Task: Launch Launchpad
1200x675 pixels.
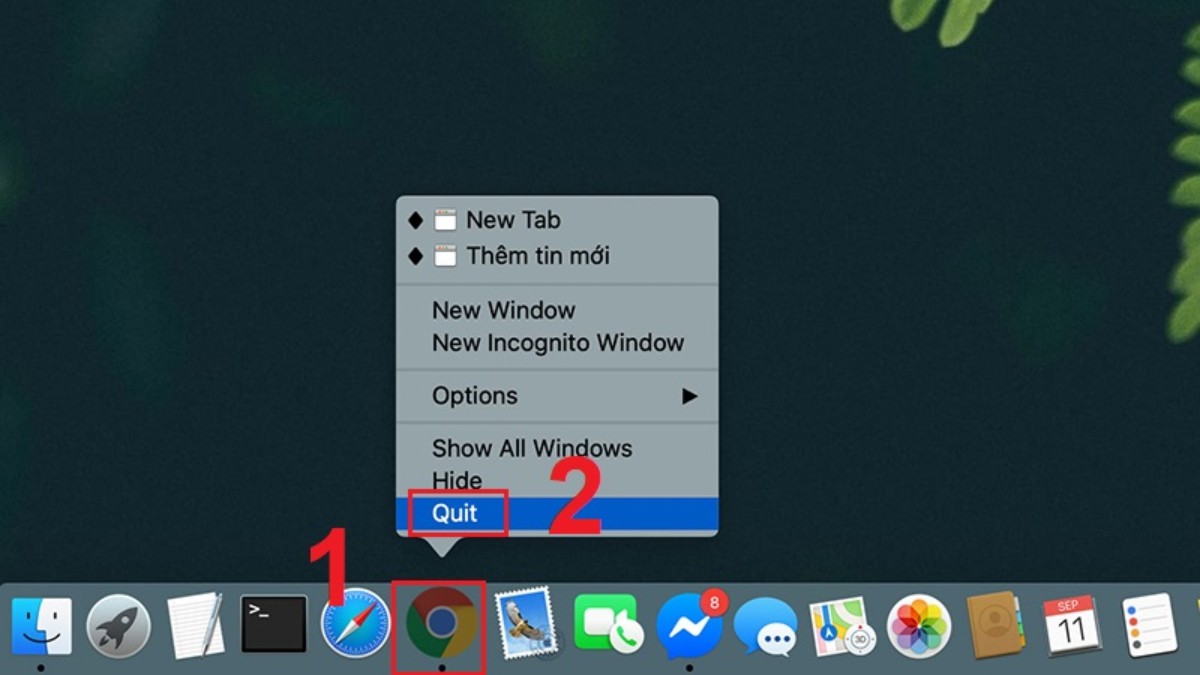Action: point(117,626)
